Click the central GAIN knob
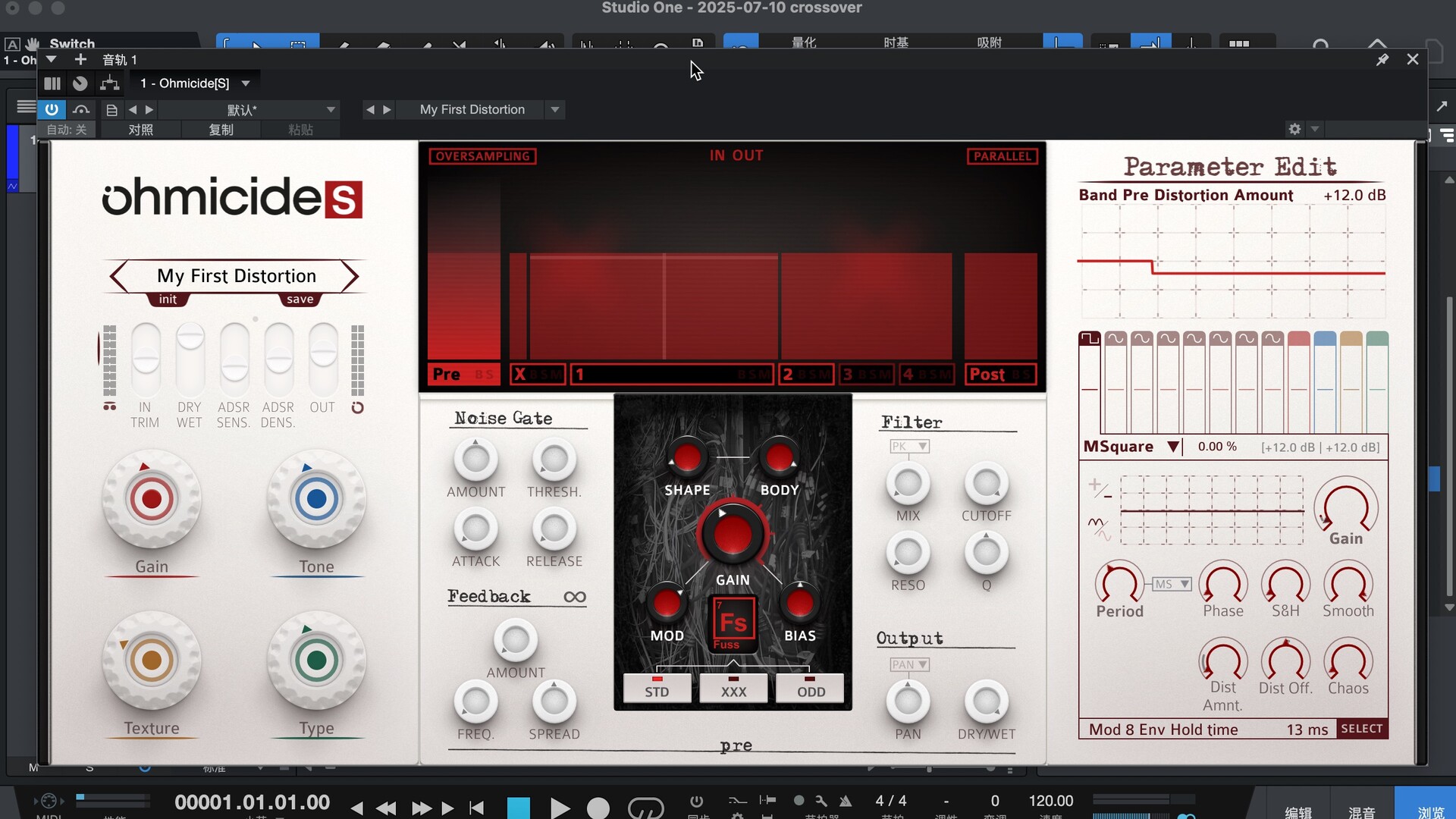 click(732, 535)
